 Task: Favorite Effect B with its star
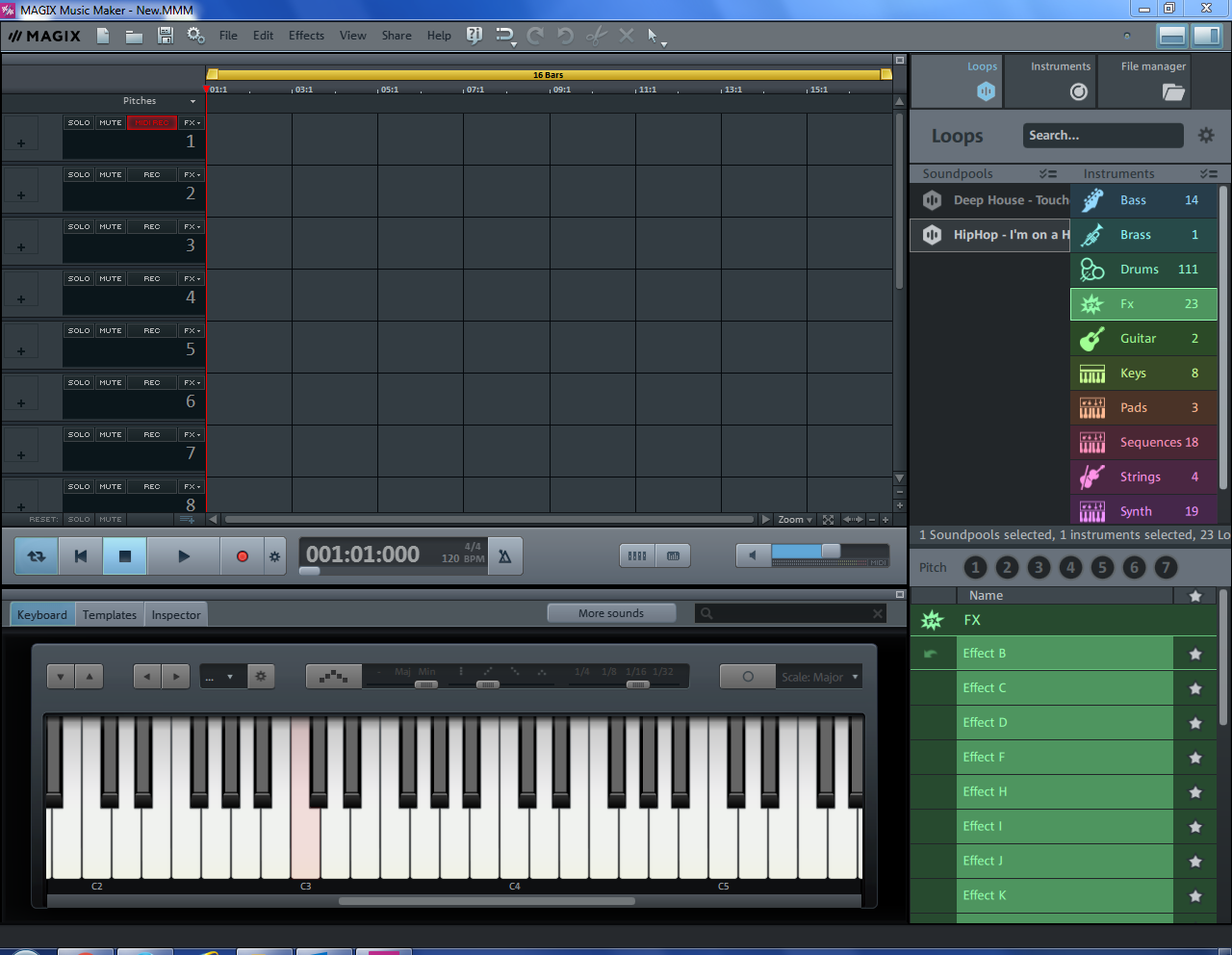(x=1195, y=655)
